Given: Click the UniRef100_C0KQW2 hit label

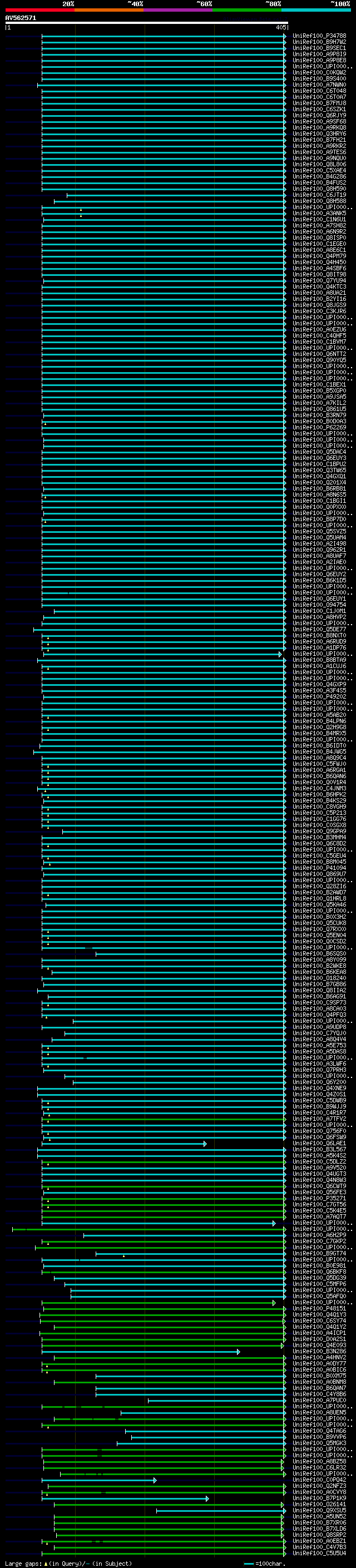Looking at the screenshot, I should pos(319,72).
